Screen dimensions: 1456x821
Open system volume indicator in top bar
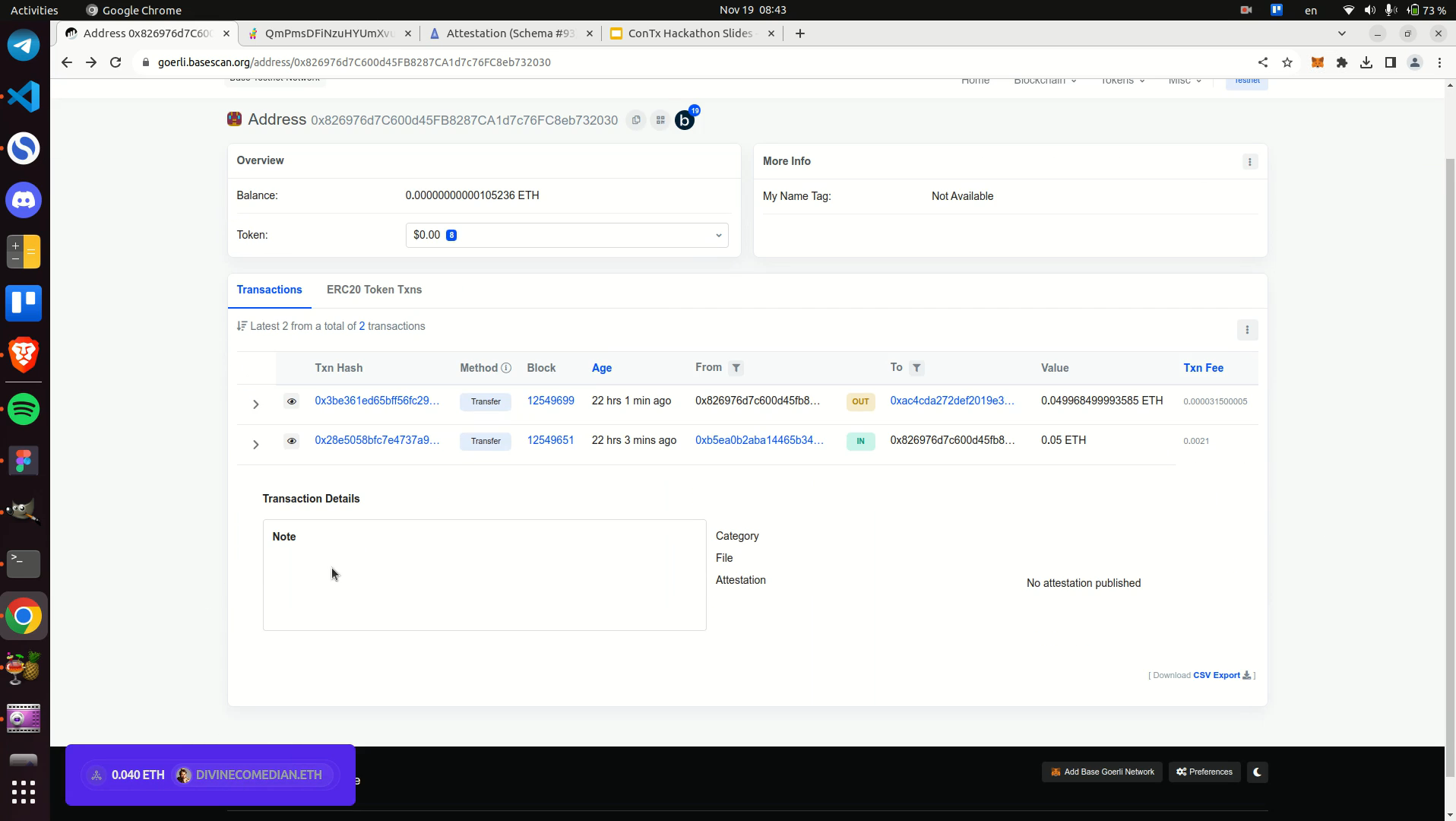click(1369, 10)
